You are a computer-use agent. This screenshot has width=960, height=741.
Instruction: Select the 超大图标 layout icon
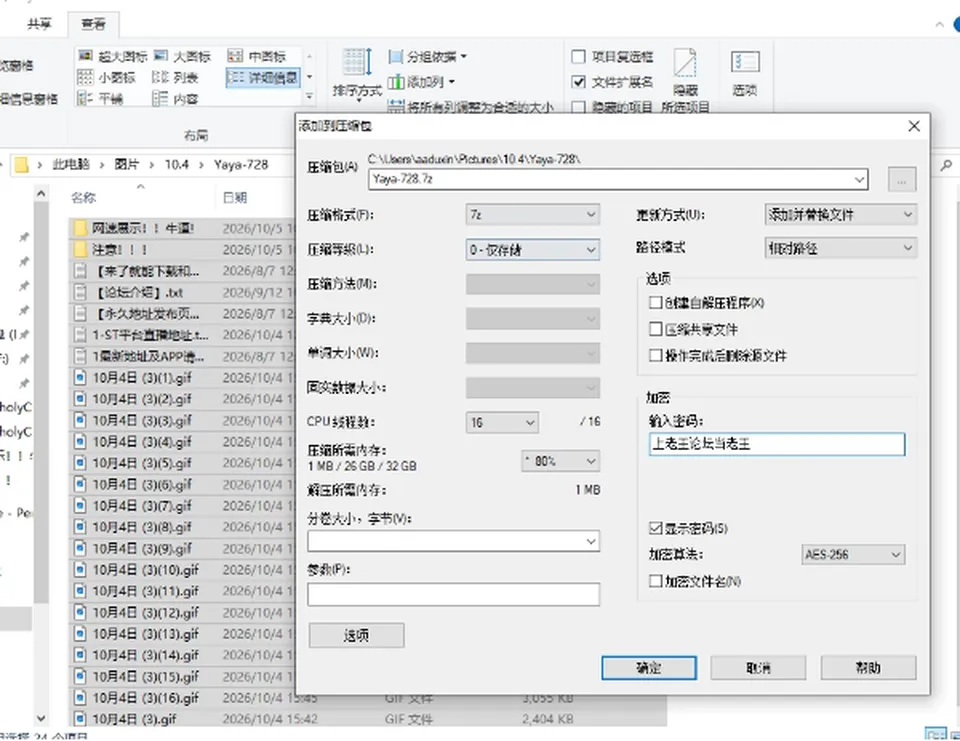[85, 56]
